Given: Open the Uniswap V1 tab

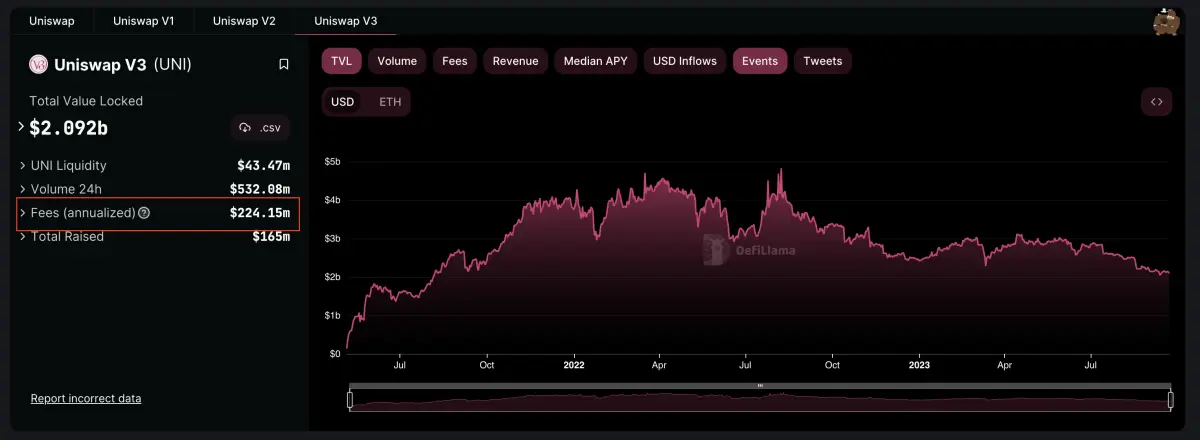Looking at the screenshot, I should pyautogui.click(x=143, y=20).
